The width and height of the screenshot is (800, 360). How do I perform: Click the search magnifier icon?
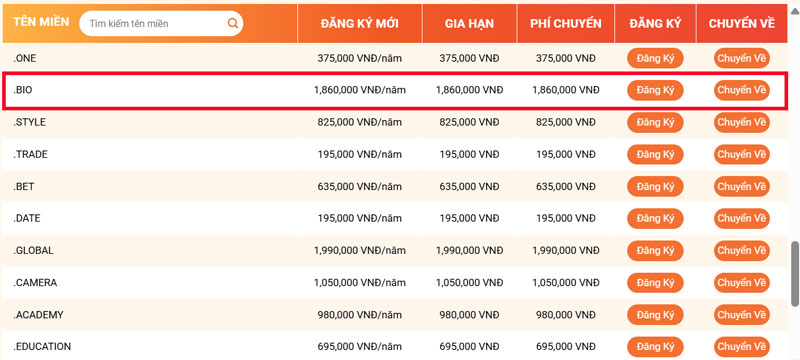[x=233, y=23]
